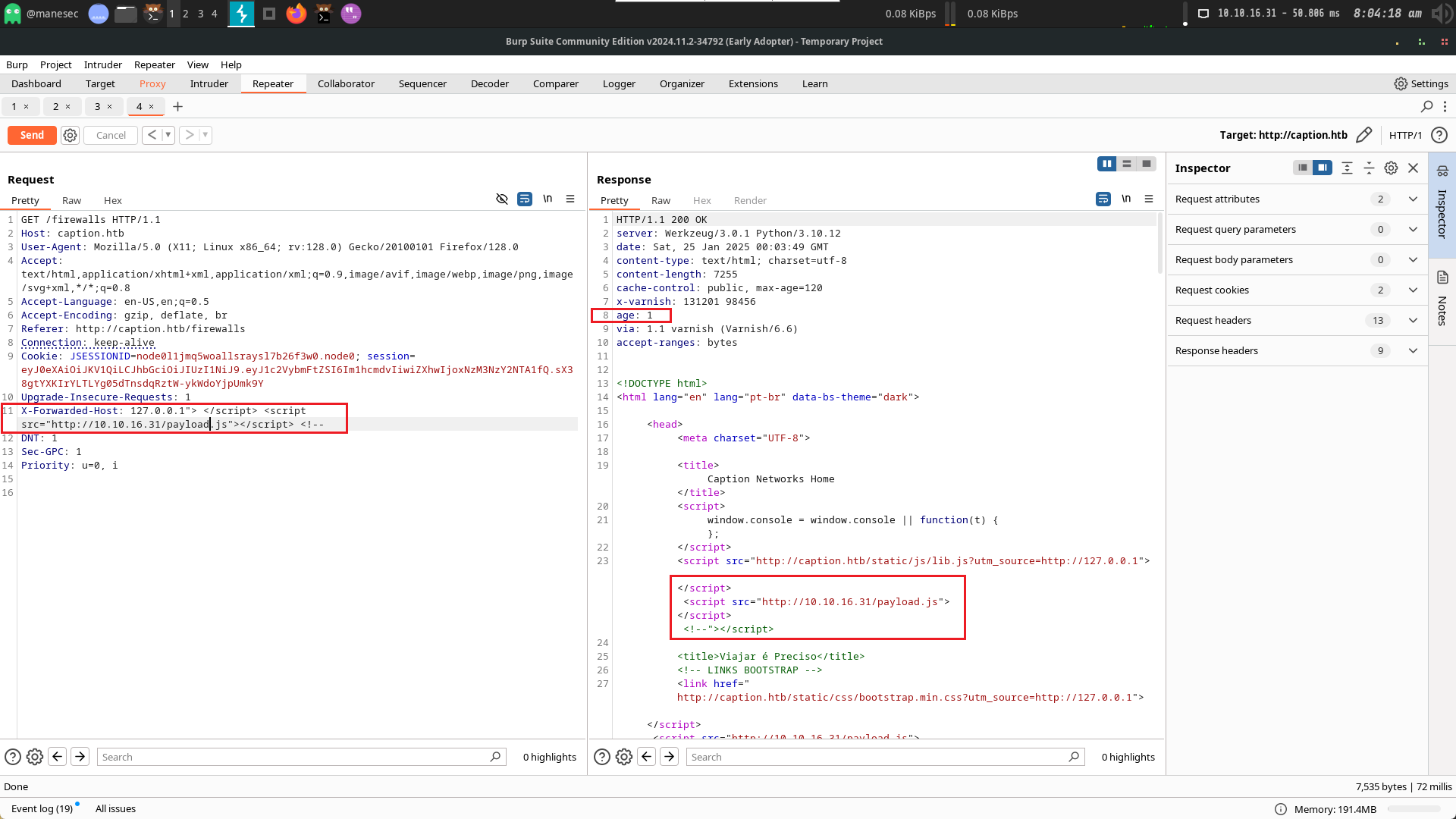Close Repeater tab 4
This screenshot has width=1456, height=819.
click(x=151, y=107)
